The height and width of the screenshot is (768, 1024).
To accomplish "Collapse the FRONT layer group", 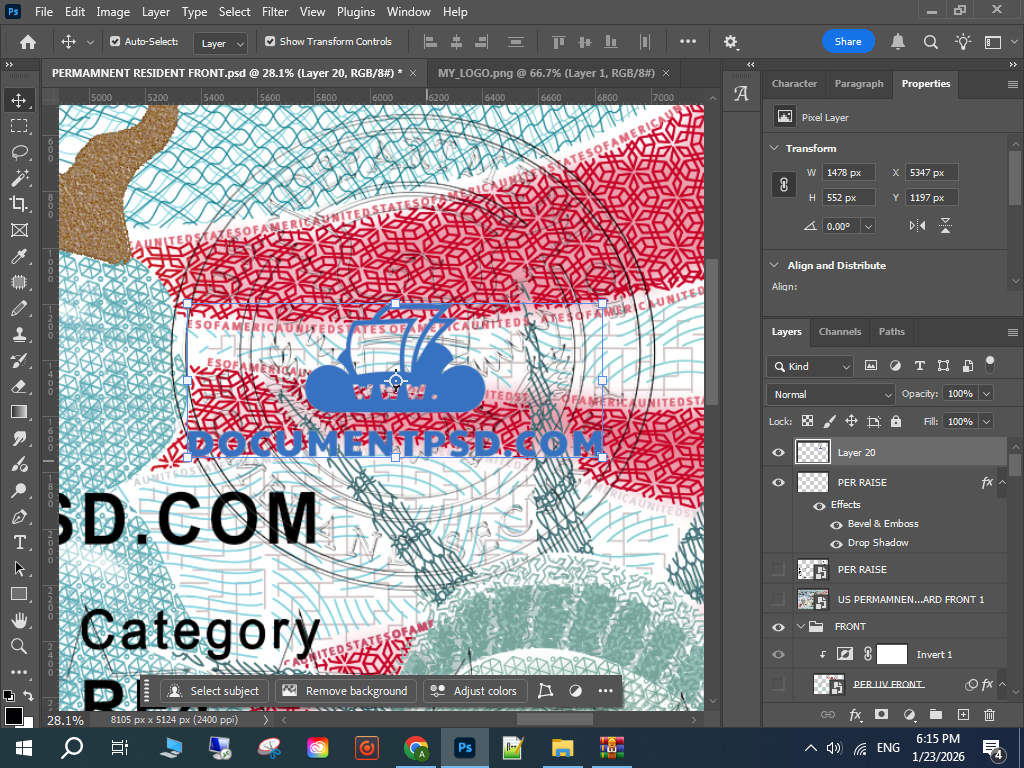I will [800, 627].
